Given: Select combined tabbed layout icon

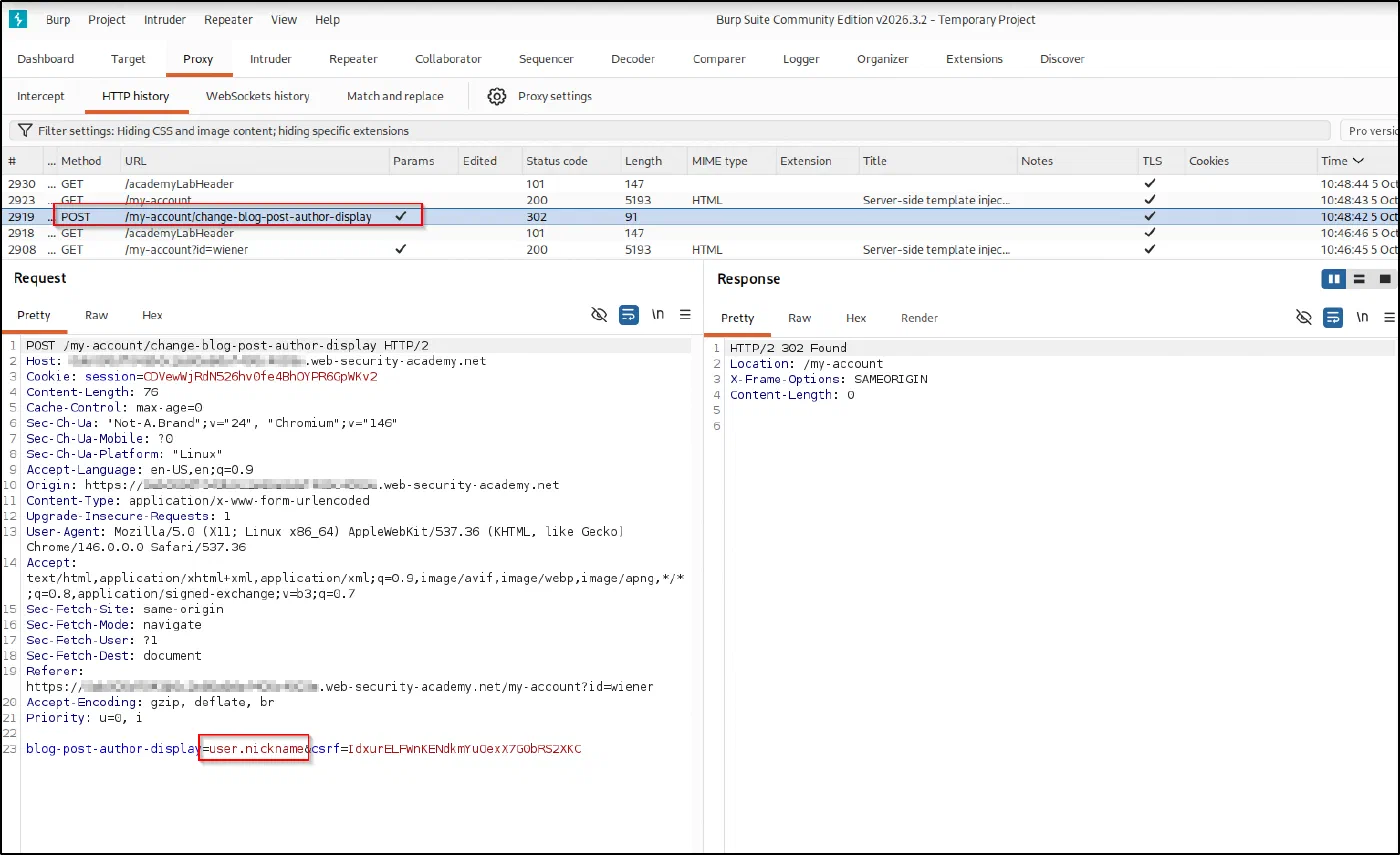Looking at the screenshot, I should pyautogui.click(x=1385, y=279).
